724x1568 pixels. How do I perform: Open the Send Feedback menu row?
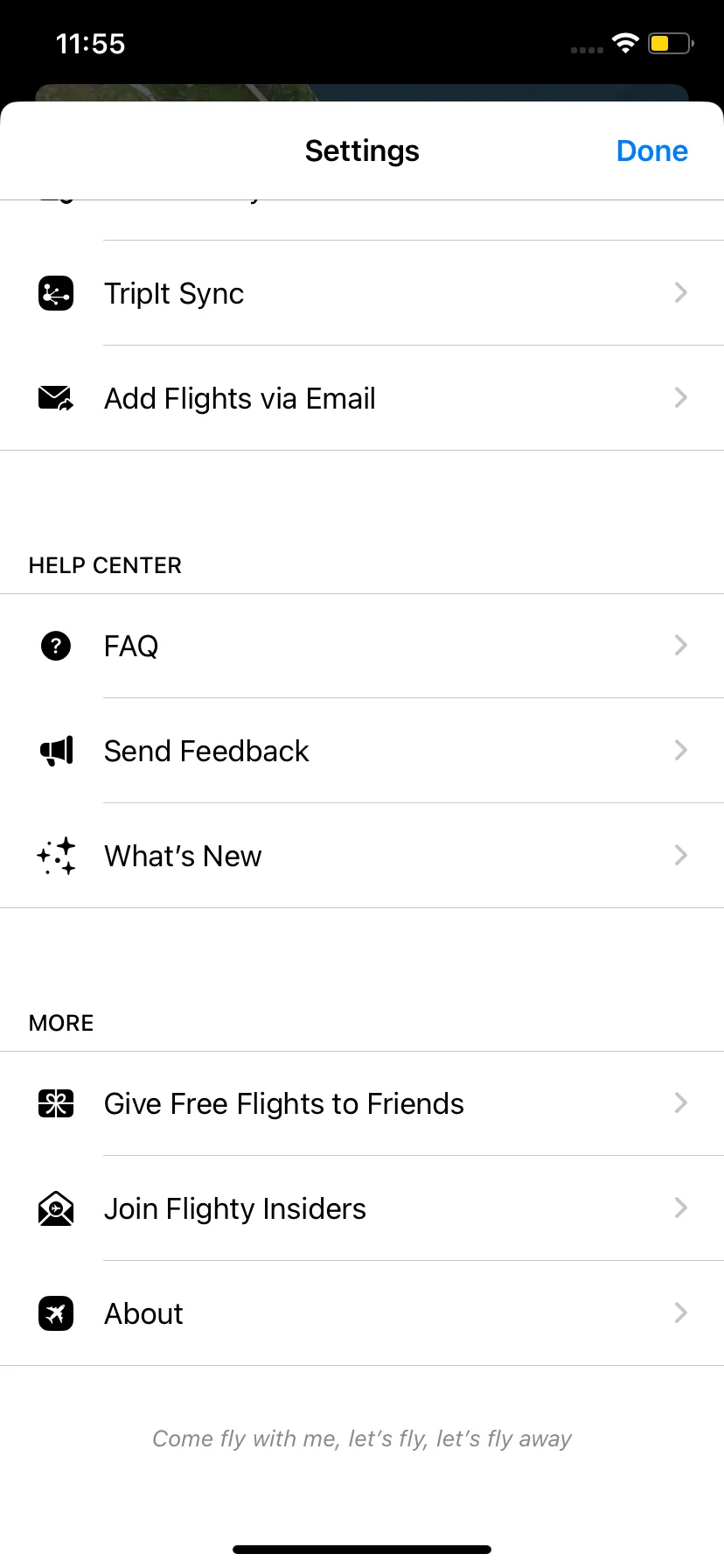tap(362, 751)
